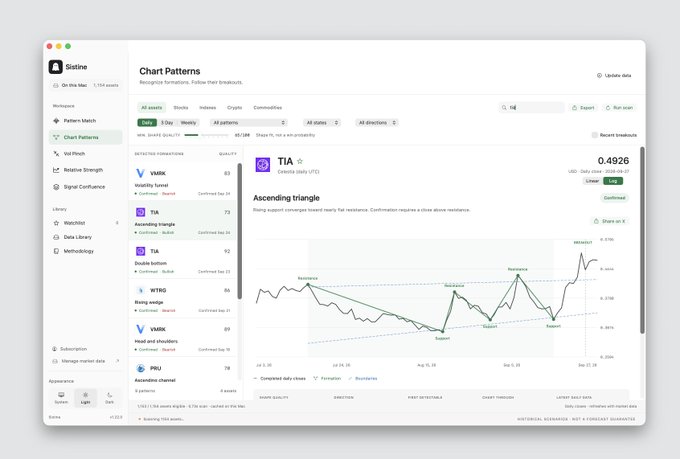Image resolution: width=680 pixels, height=459 pixels.
Task: Switch to the Commodities tab
Action: point(268,108)
